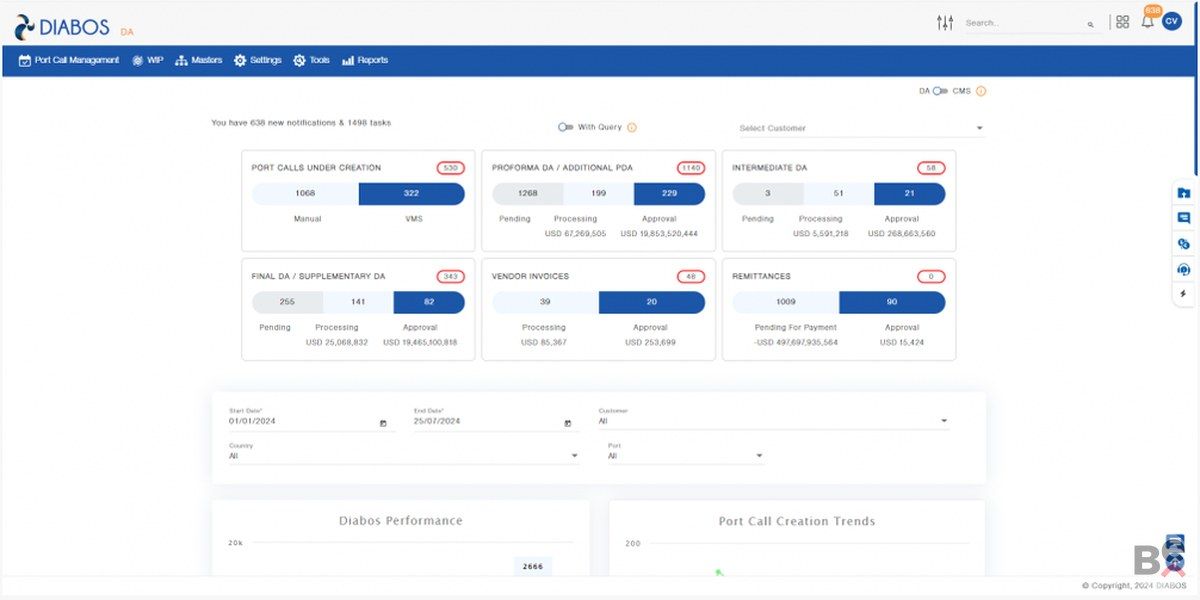Click the VMS 322 segment in Port Calls
The width and height of the screenshot is (1200, 600).
tap(411, 193)
